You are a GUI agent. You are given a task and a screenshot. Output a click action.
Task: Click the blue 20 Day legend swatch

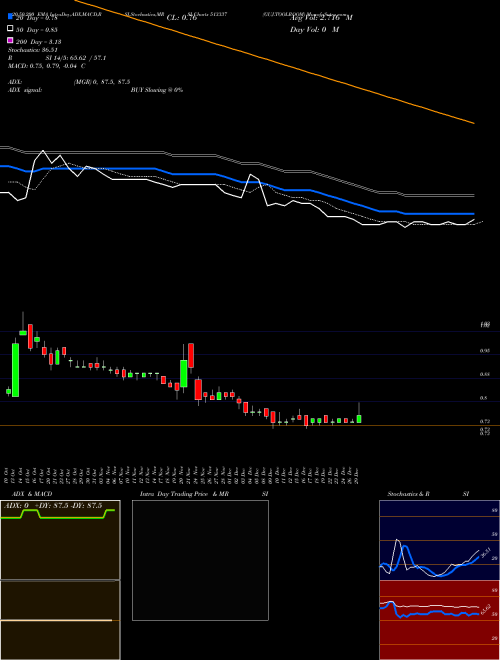pyautogui.click(x=10, y=16)
